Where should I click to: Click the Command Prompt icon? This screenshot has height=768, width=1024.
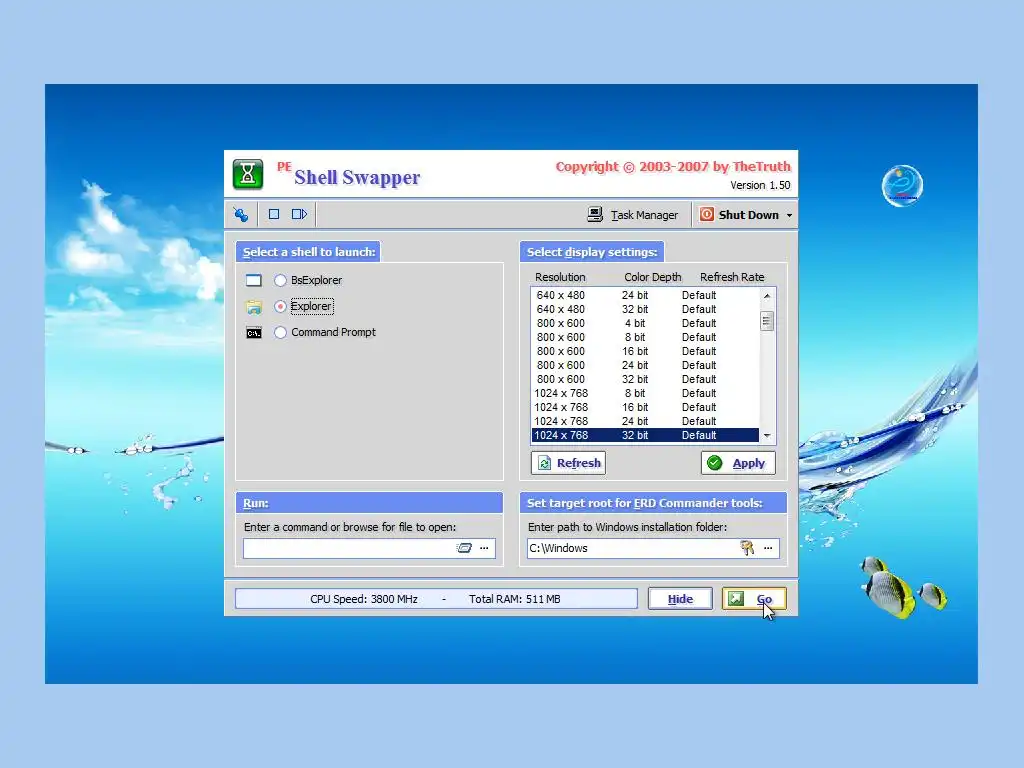pyautogui.click(x=254, y=333)
